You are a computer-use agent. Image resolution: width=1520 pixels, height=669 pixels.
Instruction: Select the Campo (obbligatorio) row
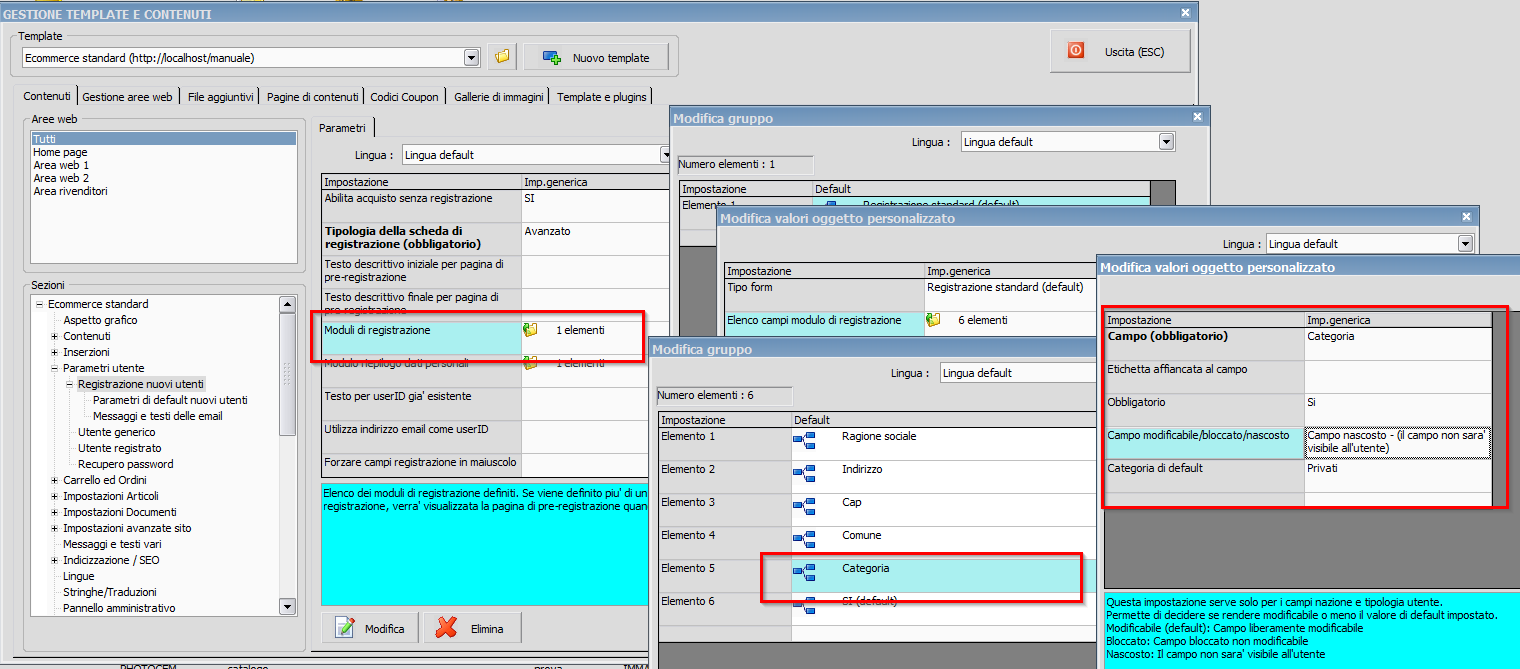tap(1297, 344)
